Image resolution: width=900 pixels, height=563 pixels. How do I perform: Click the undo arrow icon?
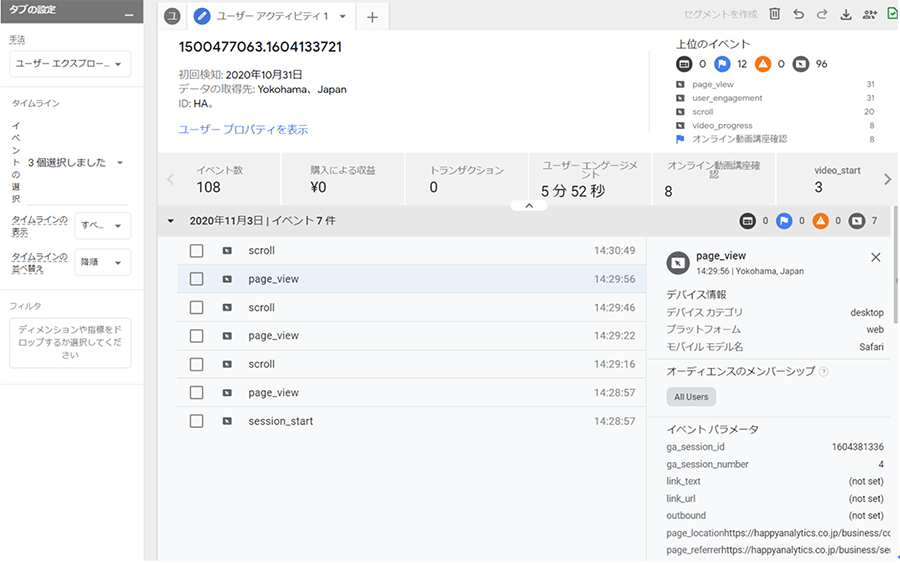[x=798, y=15]
